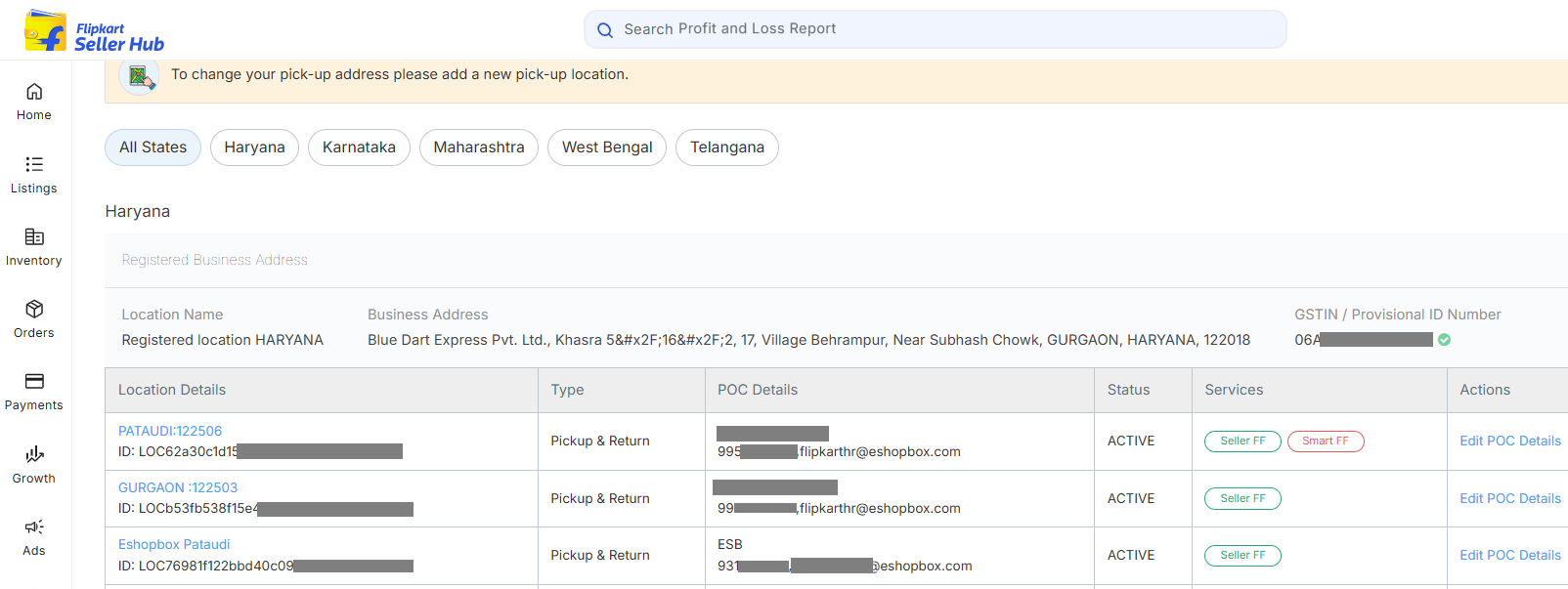
Task: Click the Seller FF badge in the Eshopbox Pataudi row
Action: [1242, 555]
